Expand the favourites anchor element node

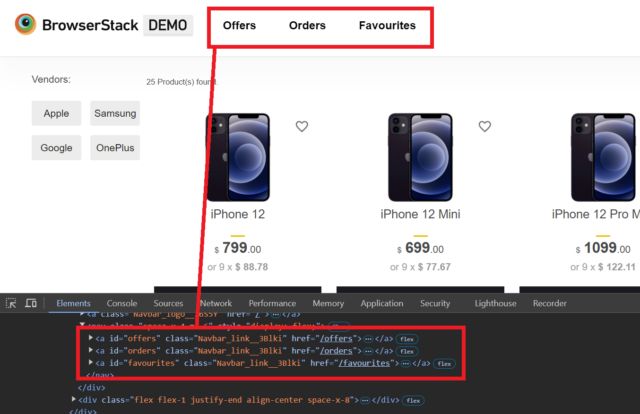(x=91, y=363)
